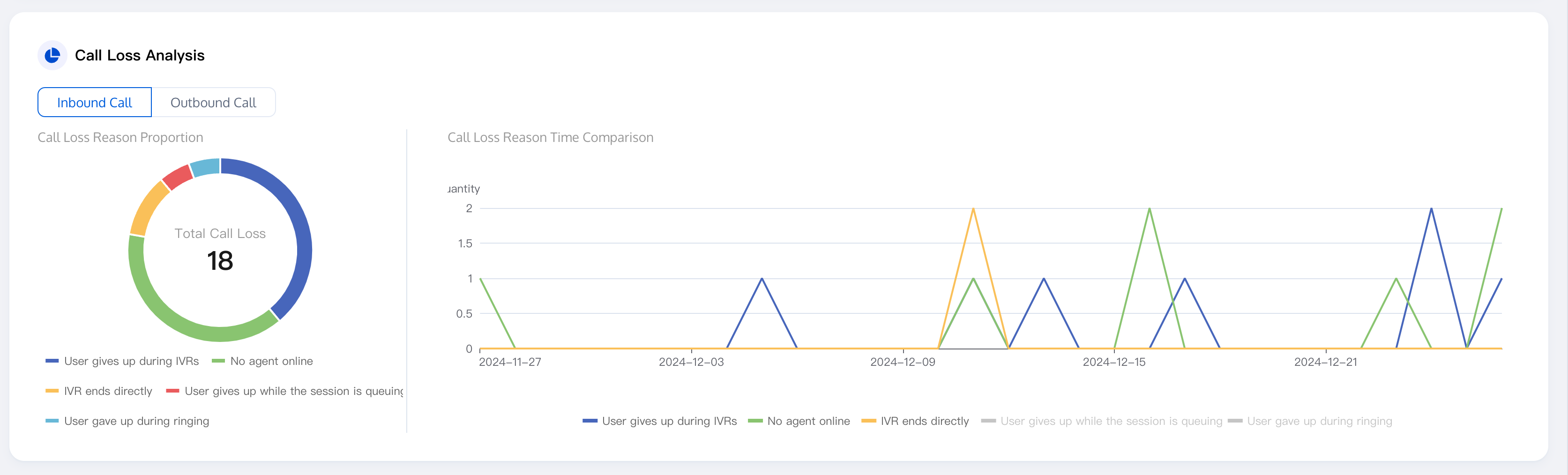Click the Call Loss Analysis pie icon
This screenshot has width=1568, height=475.
52,55
